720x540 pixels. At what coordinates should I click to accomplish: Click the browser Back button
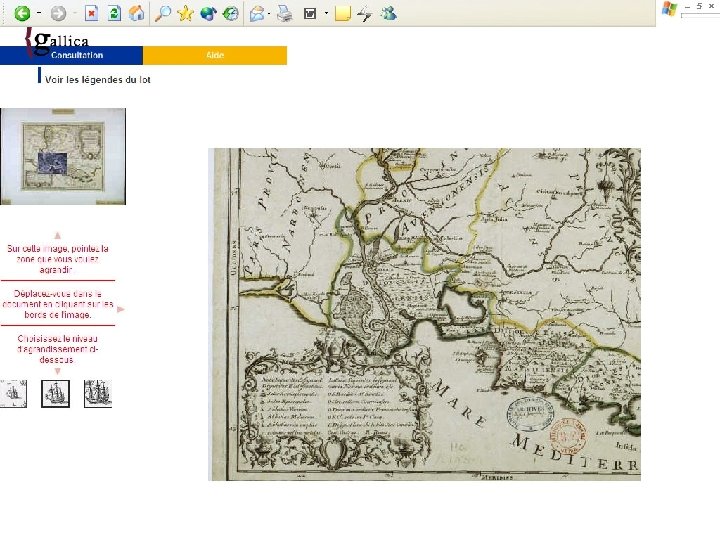[21, 14]
